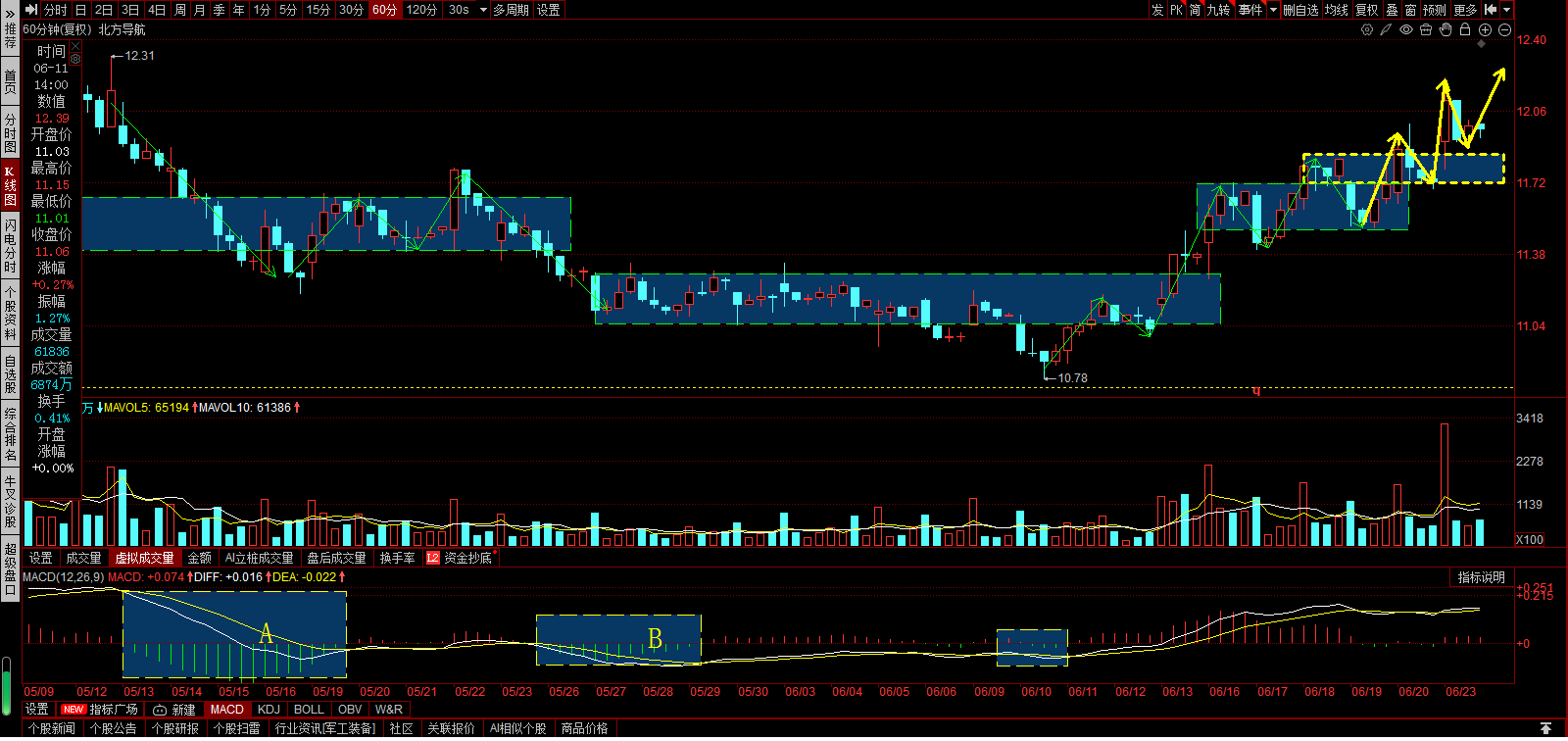This screenshot has width=1568, height=741.
Task: Close the data info panel X
Action: point(75,46)
